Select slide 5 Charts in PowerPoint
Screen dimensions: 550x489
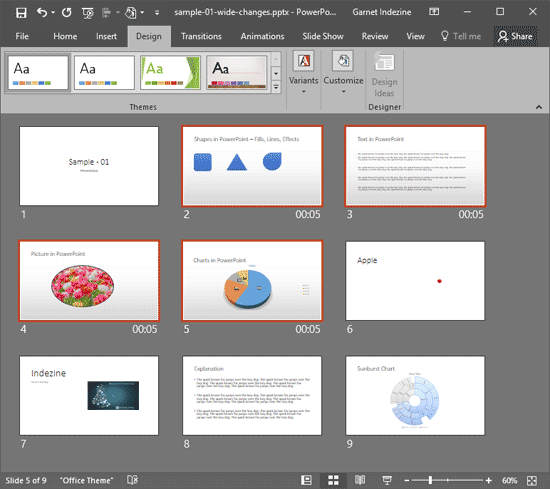(252, 281)
